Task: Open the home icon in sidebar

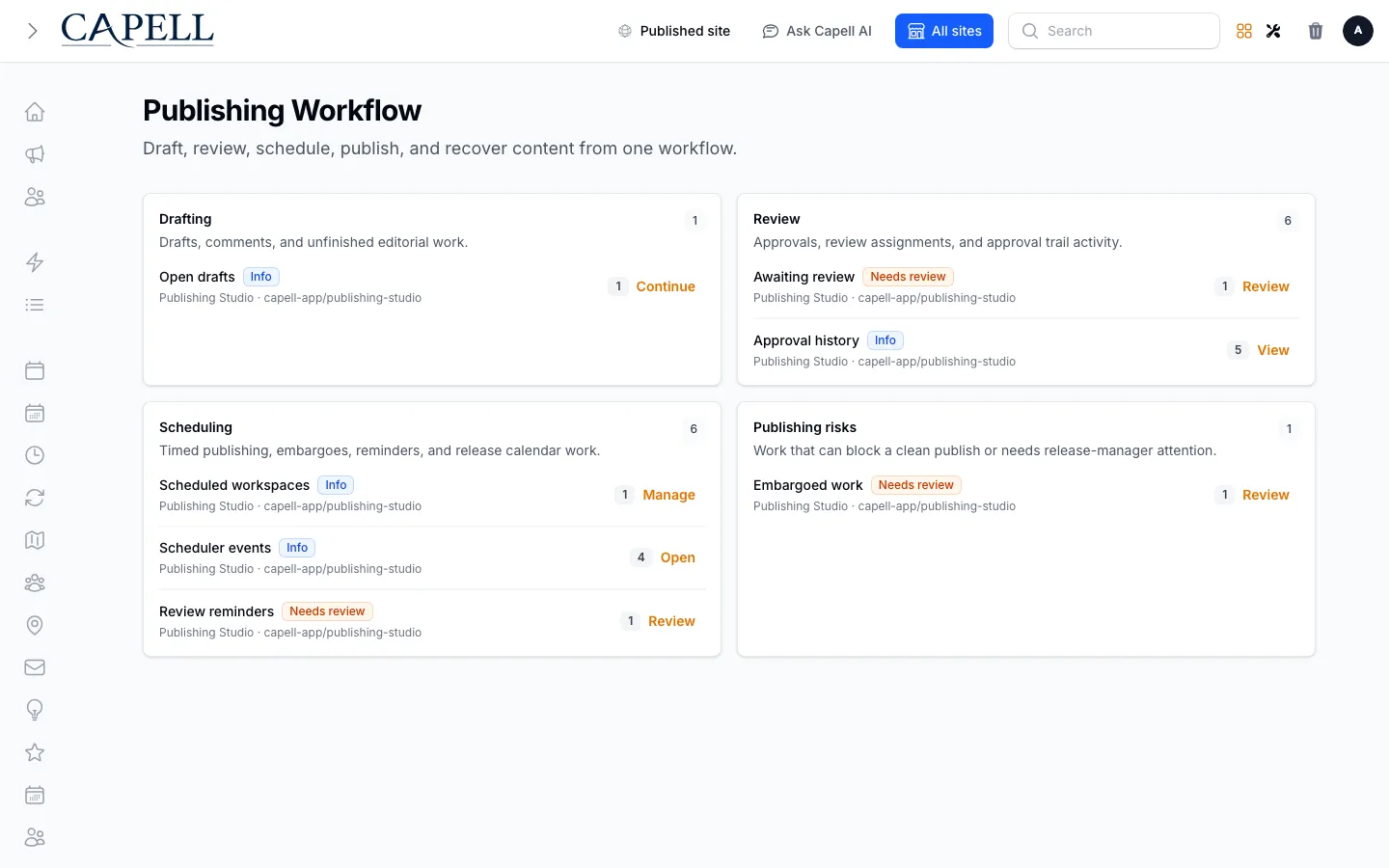Action: click(x=35, y=112)
